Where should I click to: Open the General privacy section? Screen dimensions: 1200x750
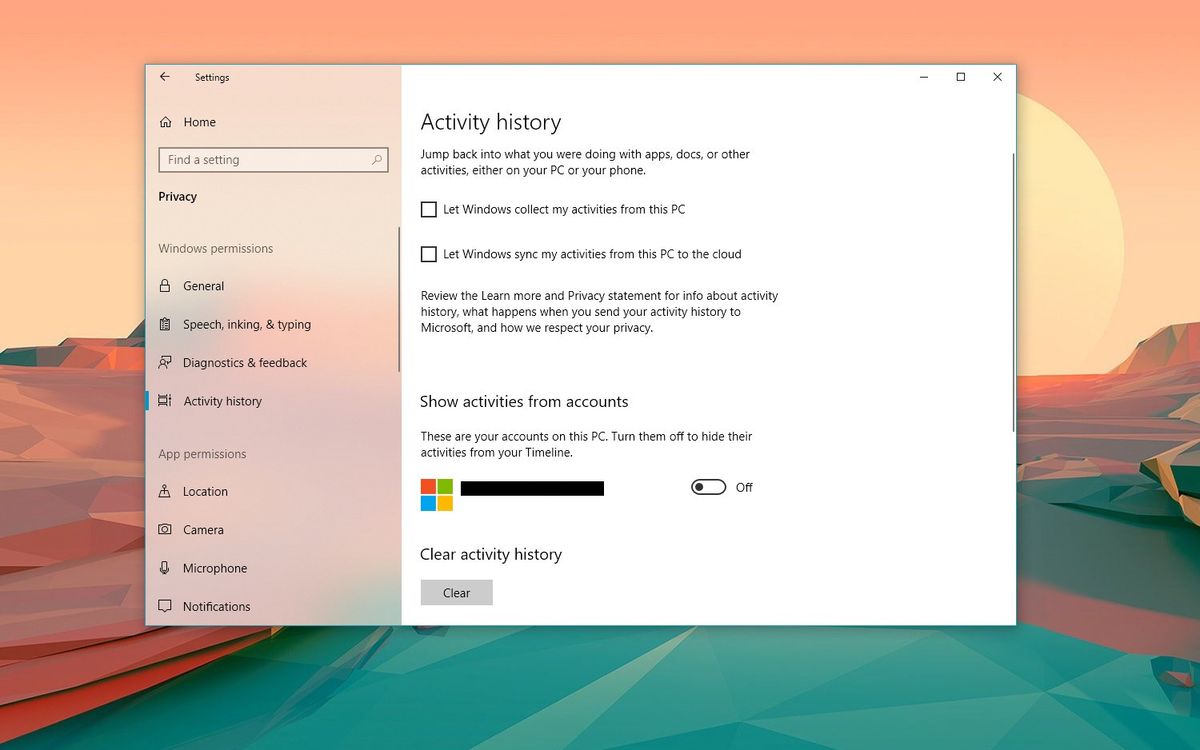[204, 285]
